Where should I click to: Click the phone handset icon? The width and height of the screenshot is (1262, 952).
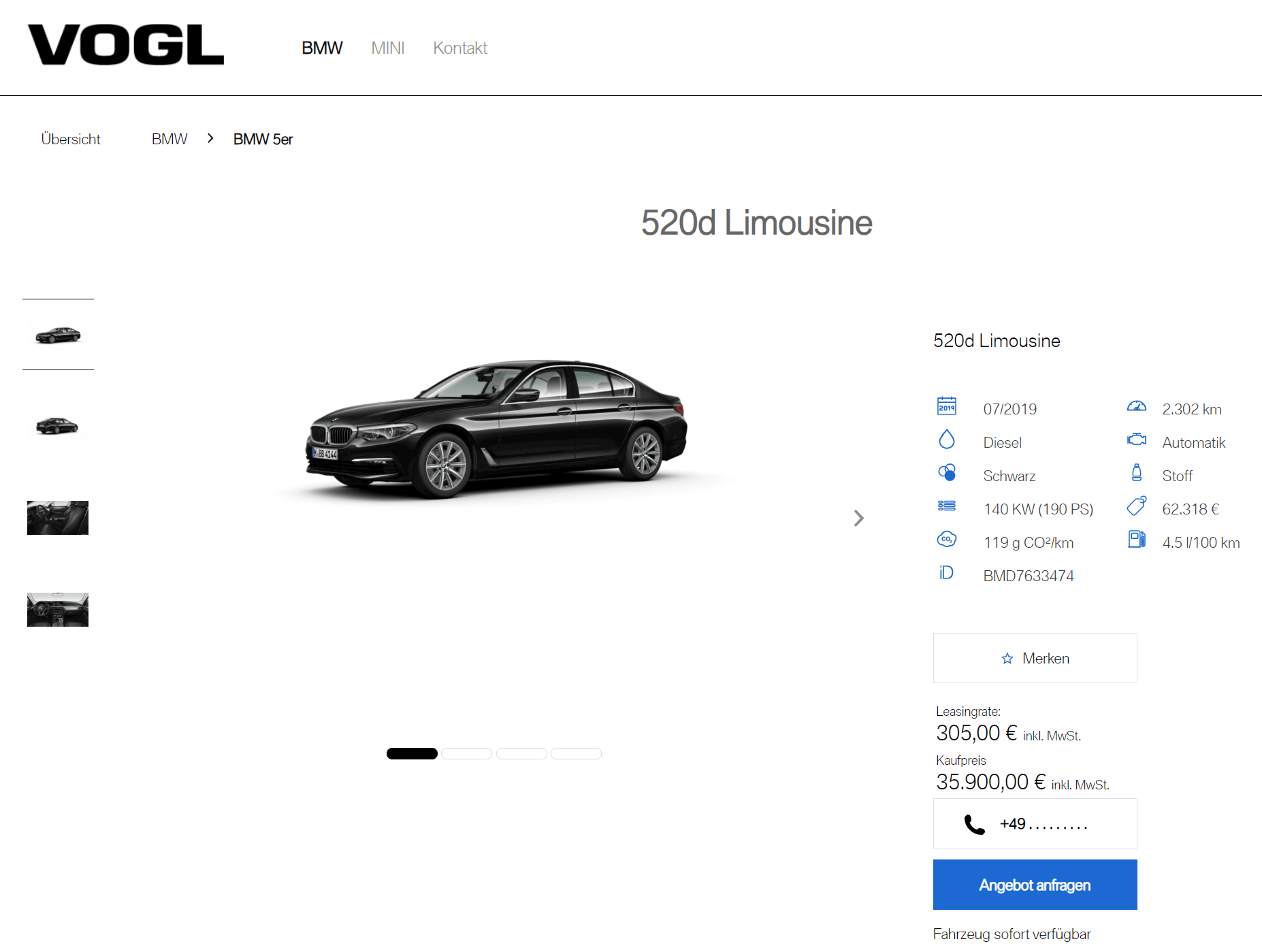click(x=975, y=825)
